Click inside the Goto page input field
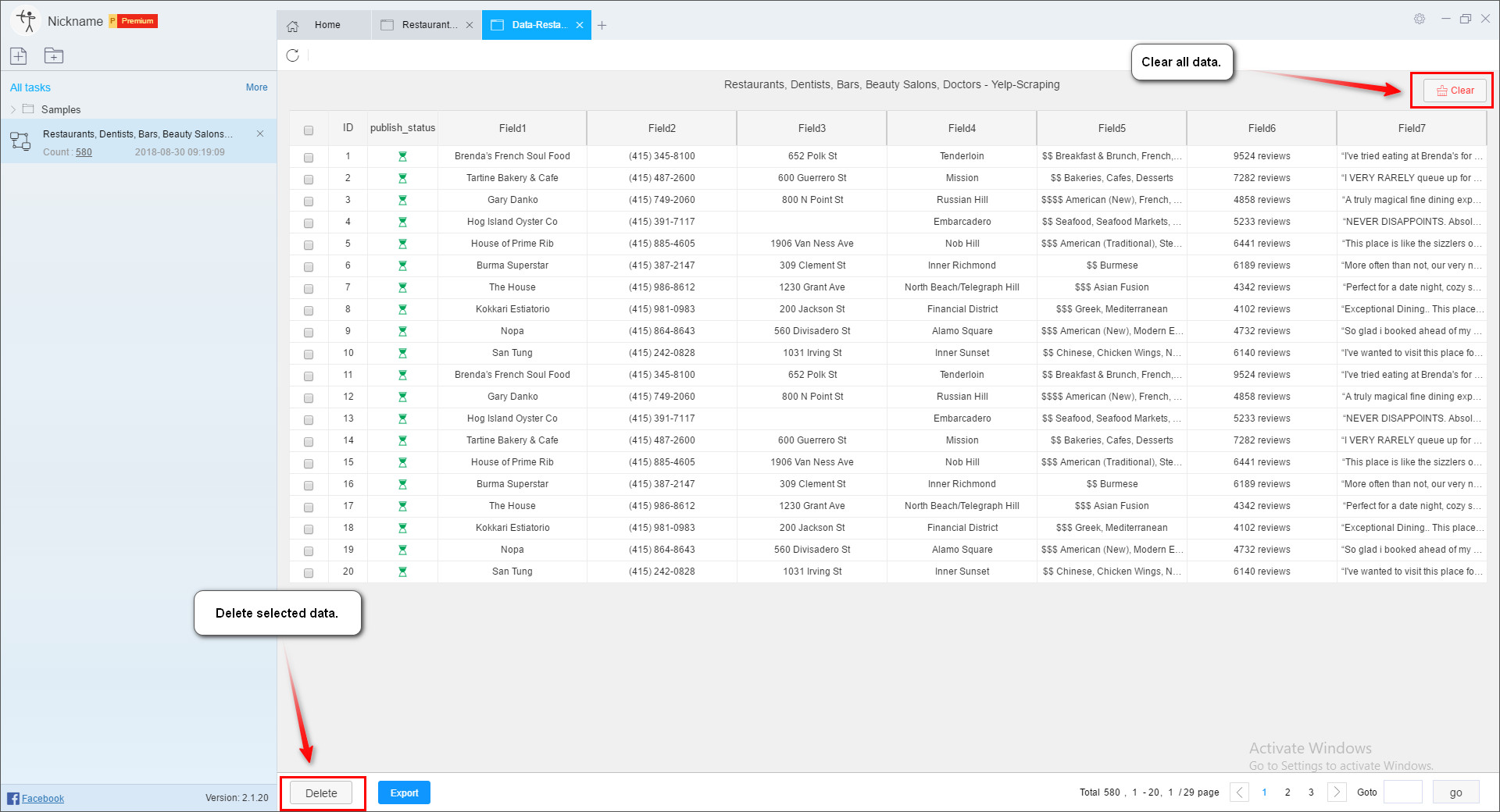The width and height of the screenshot is (1500, 812). [1402, 792]
